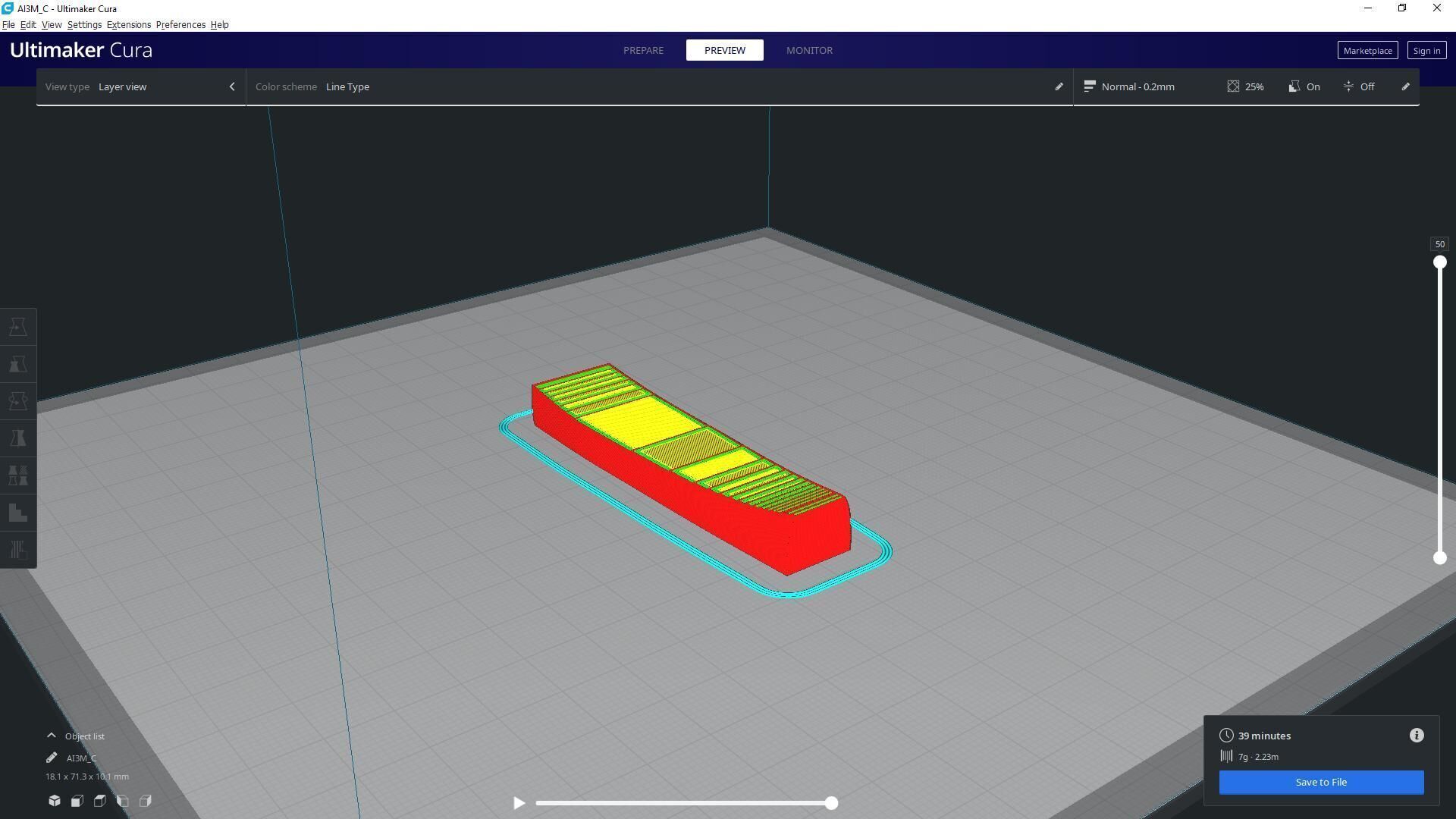Open the Marketplace button
This screenshot has height=819, width=1456.
1367,51
